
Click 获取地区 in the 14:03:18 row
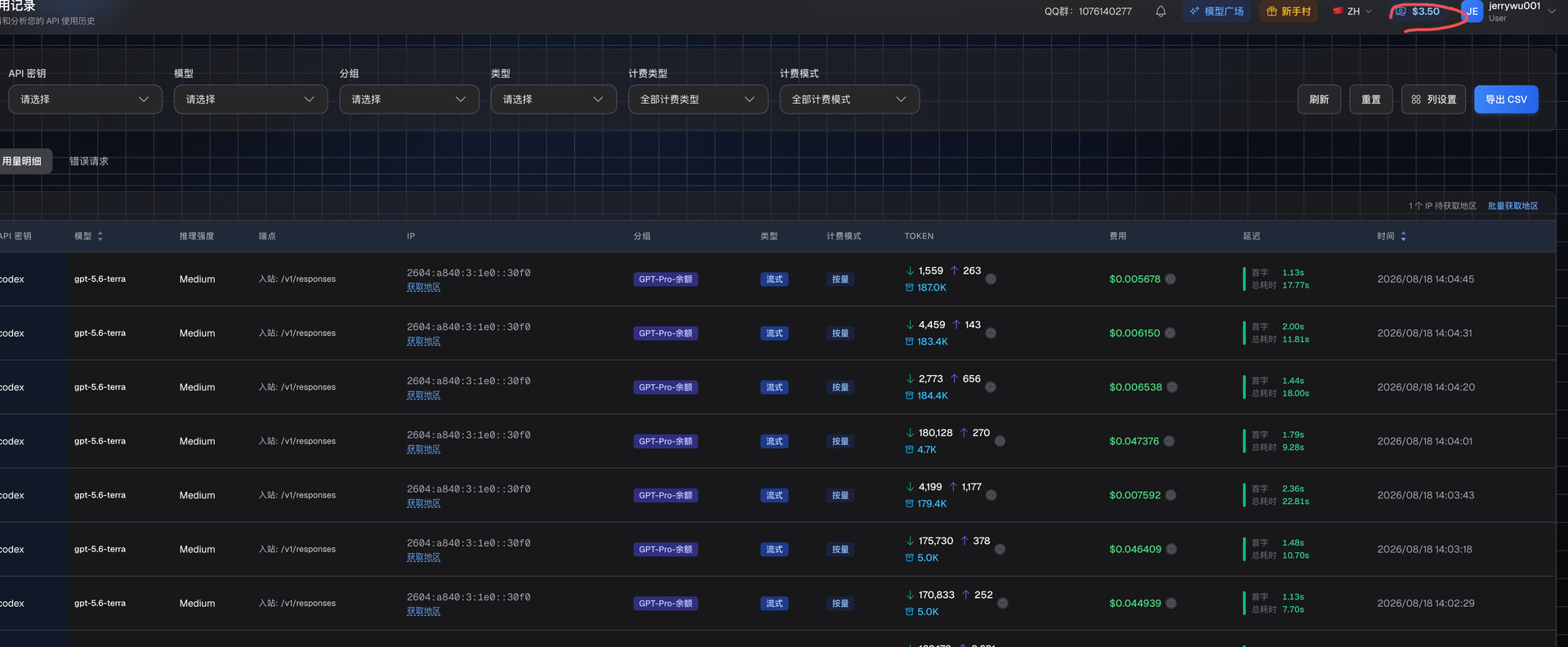coord(424,557)
